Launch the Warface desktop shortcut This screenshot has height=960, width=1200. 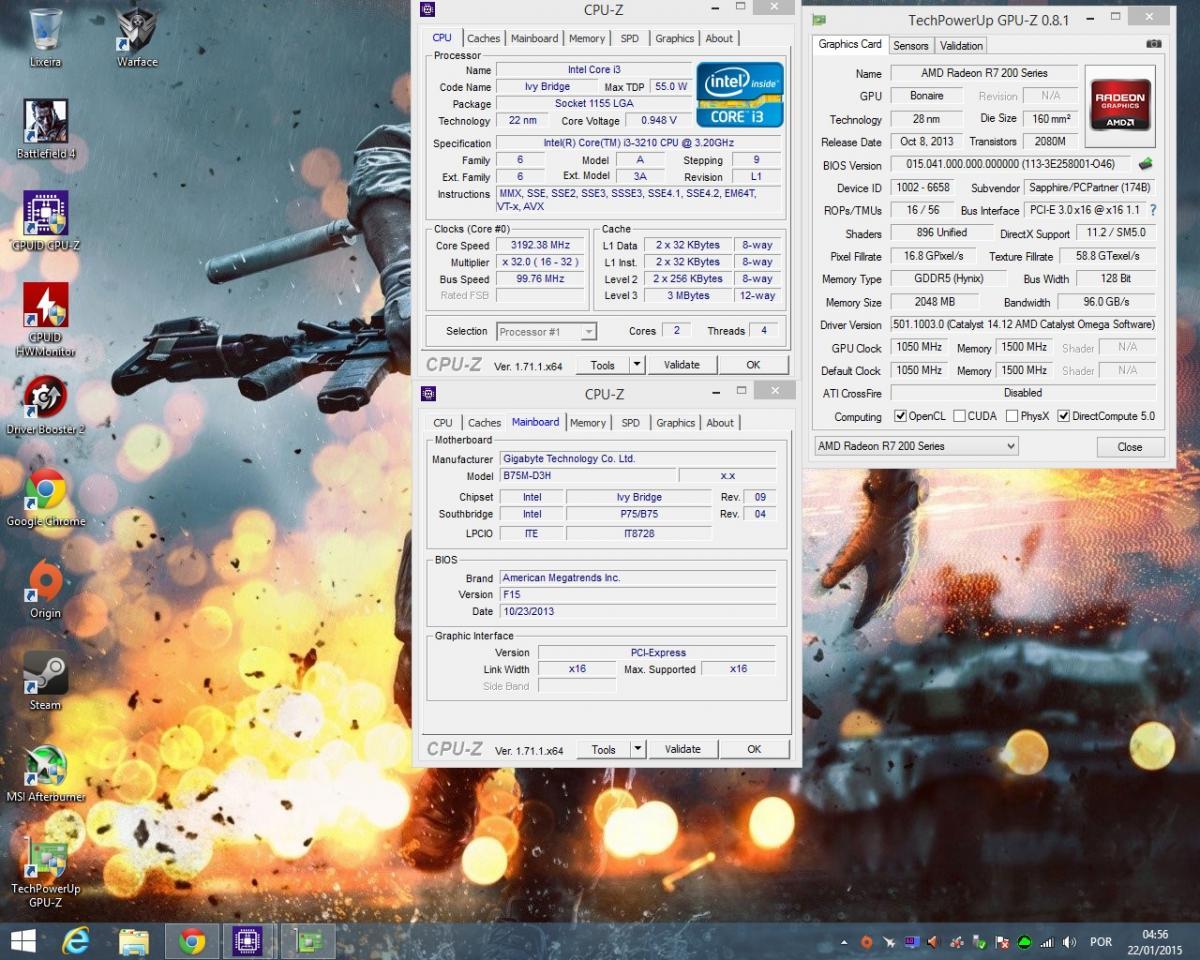click(137, 37)
